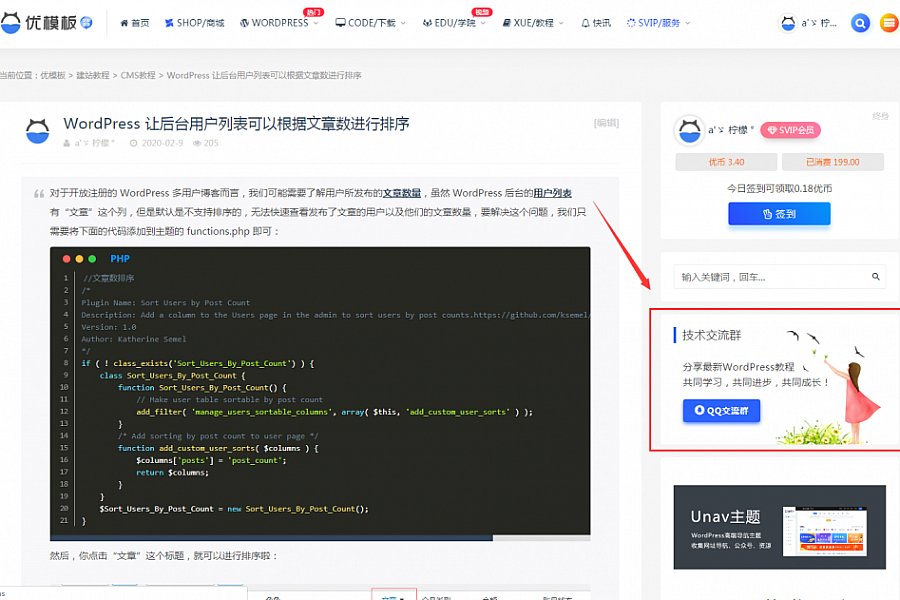This screenshot has height=600, width=900.
Task: Expand the WORDPRESS dropdown chevron
Action: [x=316, y=23]
